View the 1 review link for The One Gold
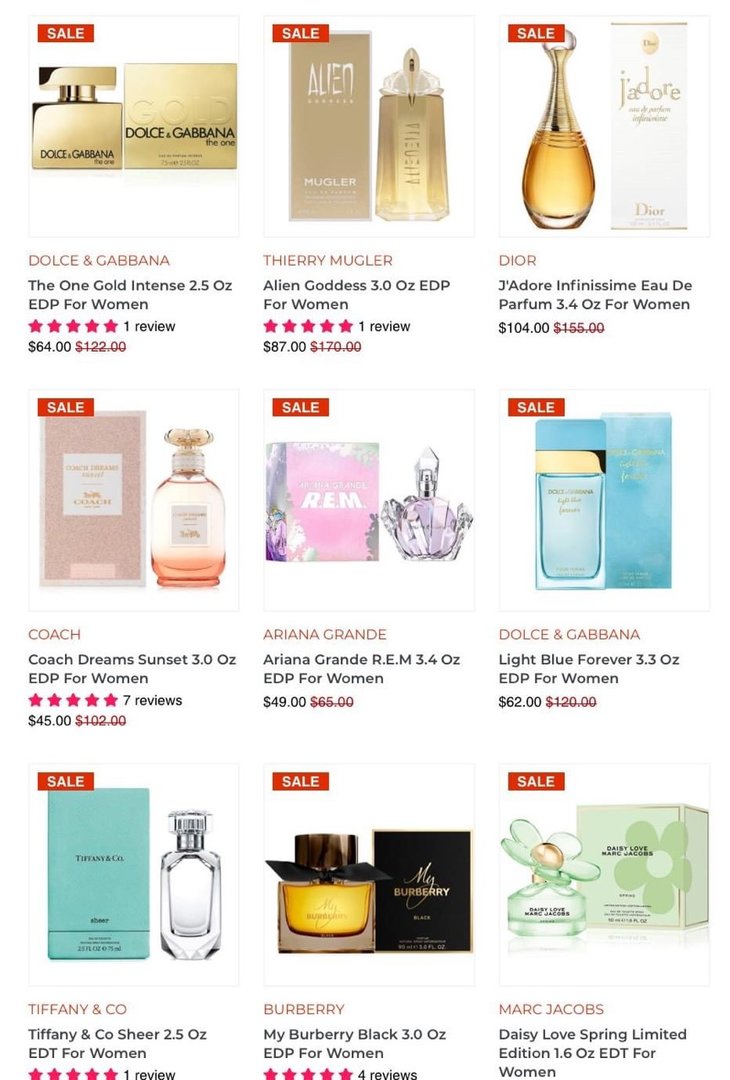The width and height of the screenshot is (730, 1080). [149, 326]
